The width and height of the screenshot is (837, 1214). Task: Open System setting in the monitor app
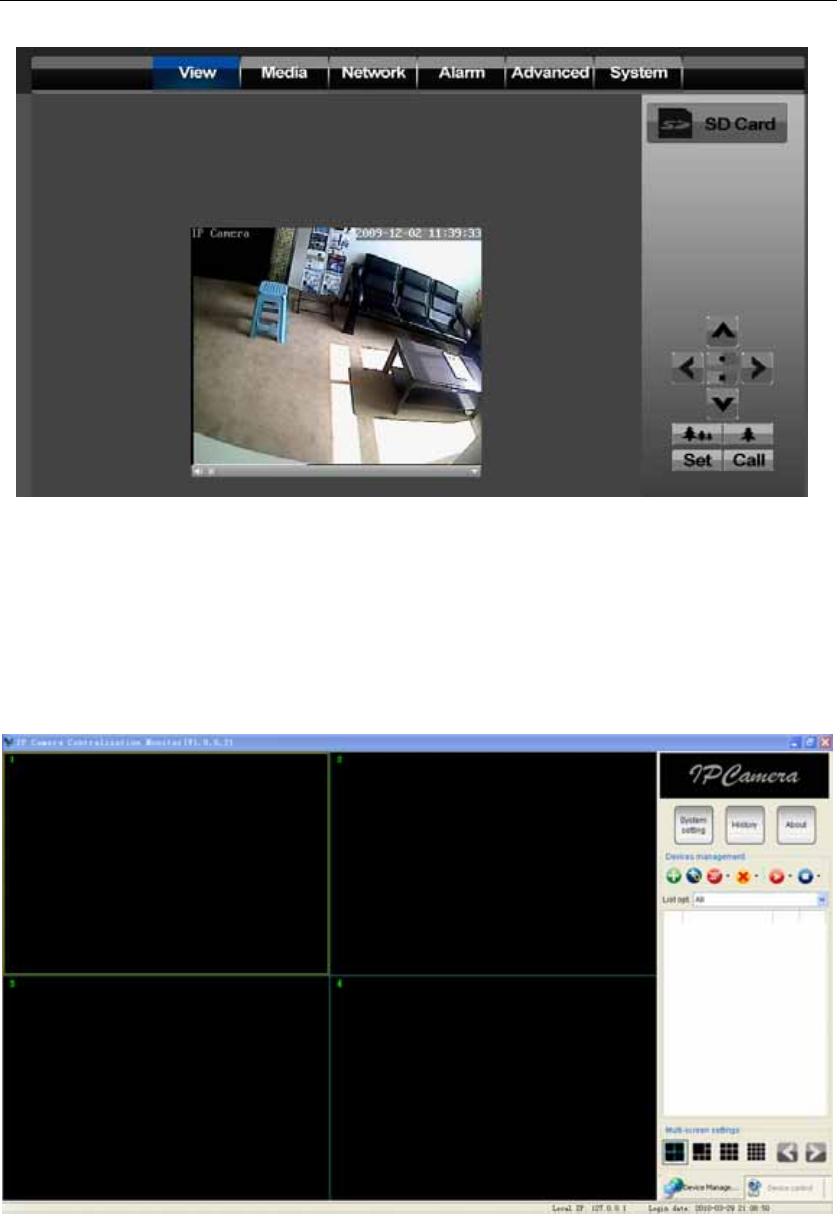694,825
